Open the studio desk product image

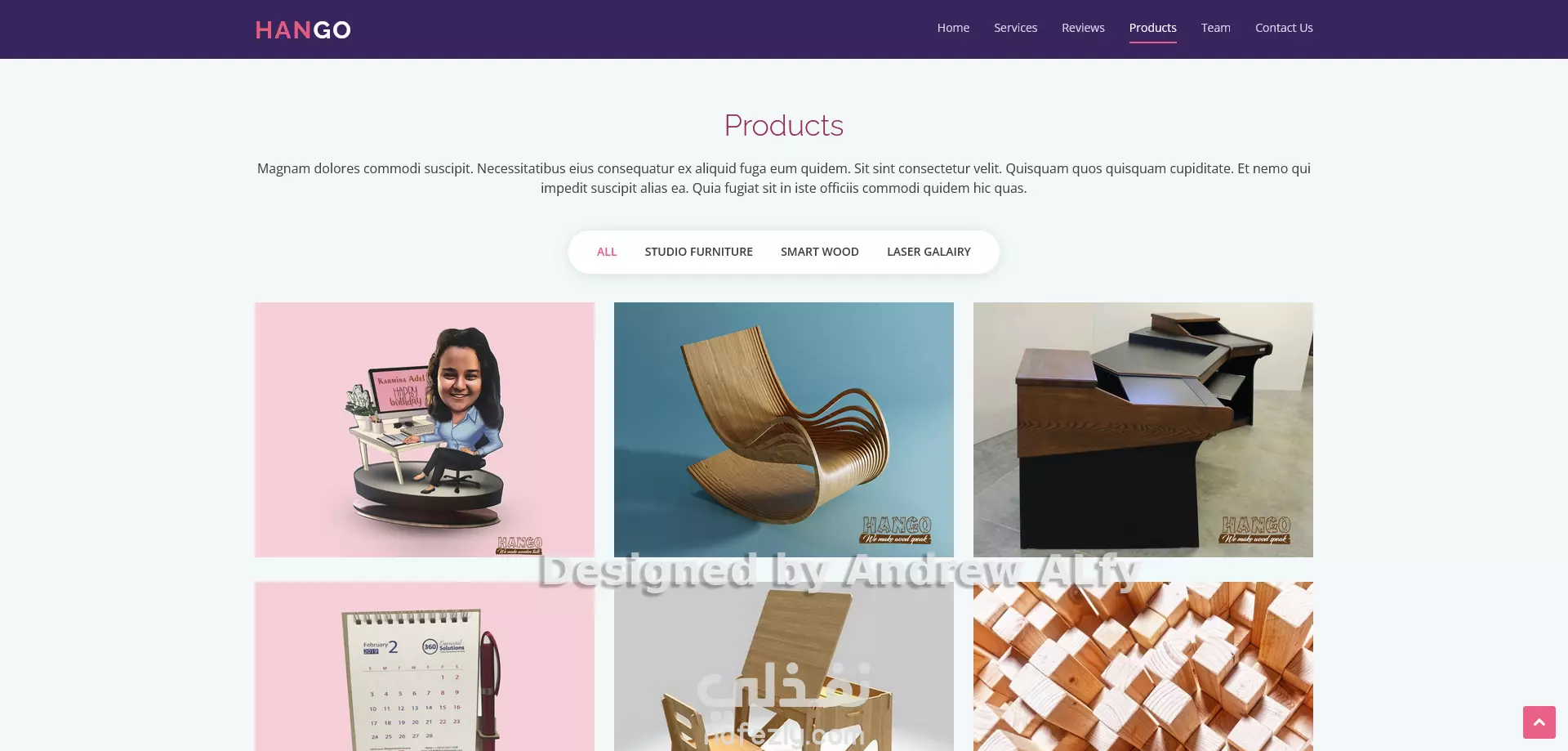tap(1143, 430)
